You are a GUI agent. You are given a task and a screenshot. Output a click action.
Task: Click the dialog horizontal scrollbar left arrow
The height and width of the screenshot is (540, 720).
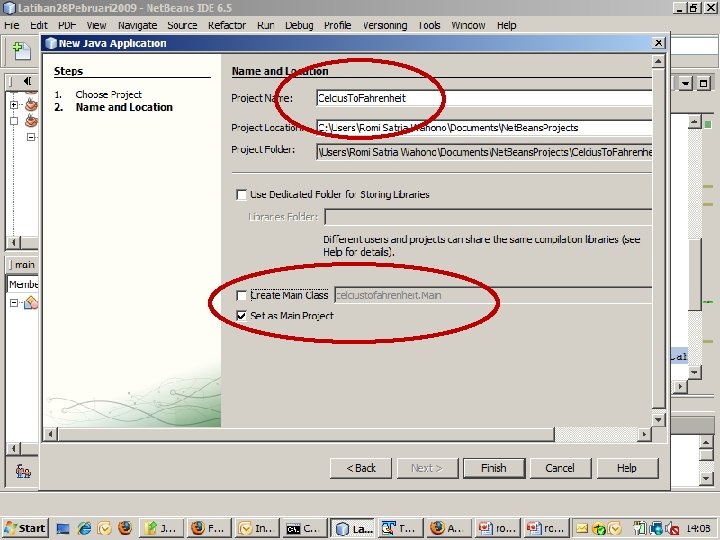[x=51, y=434]
